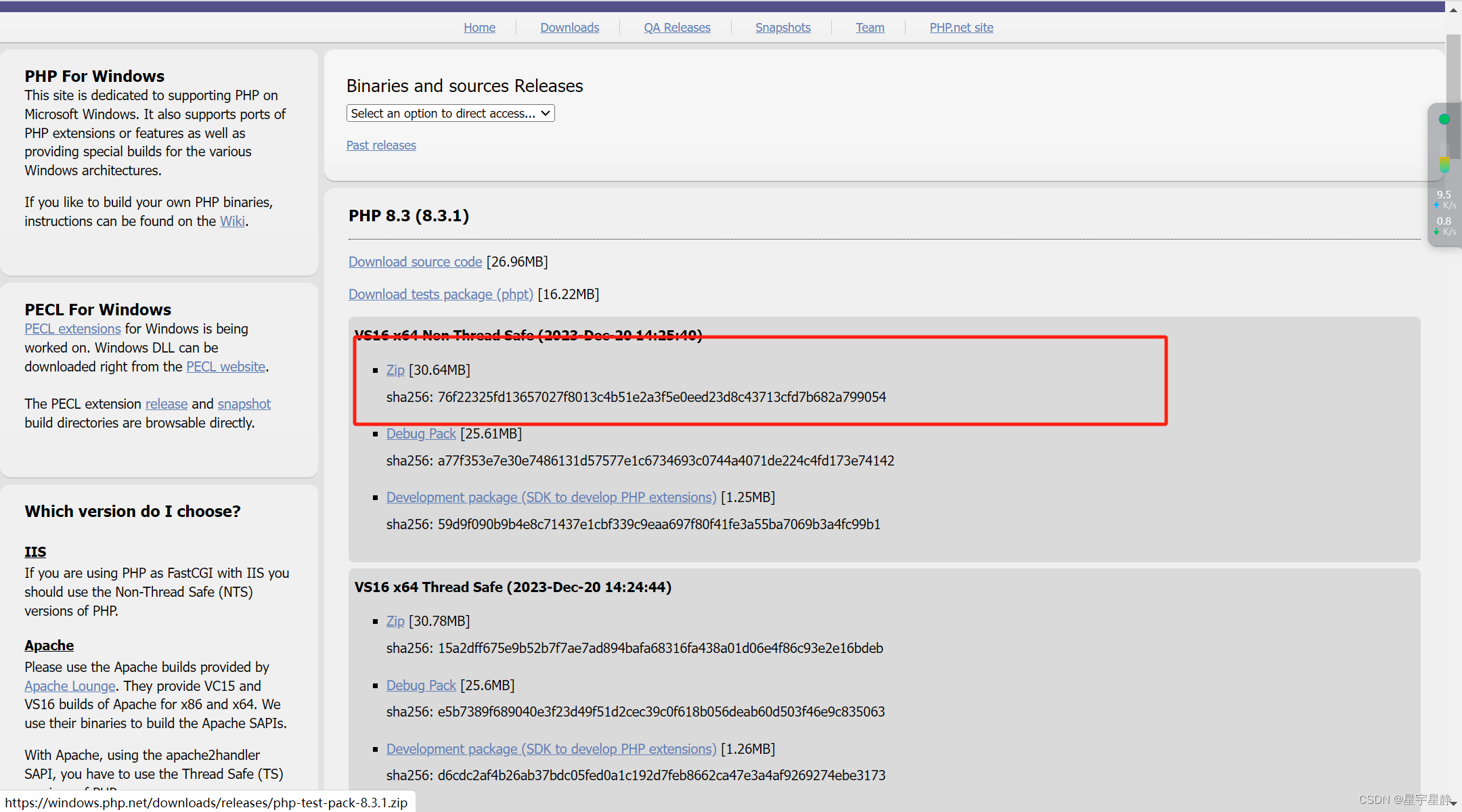The height and width of the screenshot is (812, 1462).
Task: Click the scrollbar up arrow
Action: click(1453, 9)
